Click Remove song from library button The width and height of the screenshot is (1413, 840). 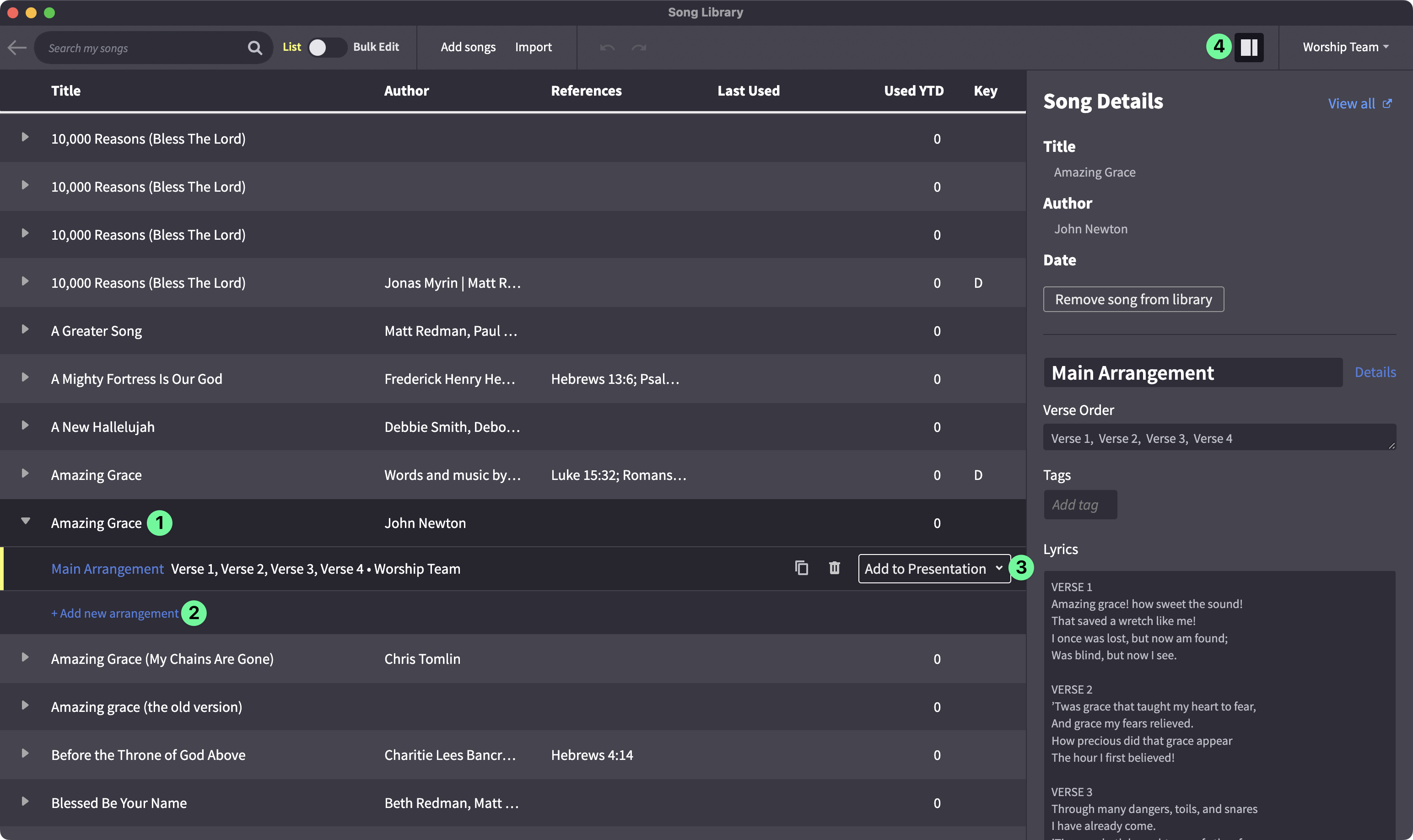pos(1133,299)
